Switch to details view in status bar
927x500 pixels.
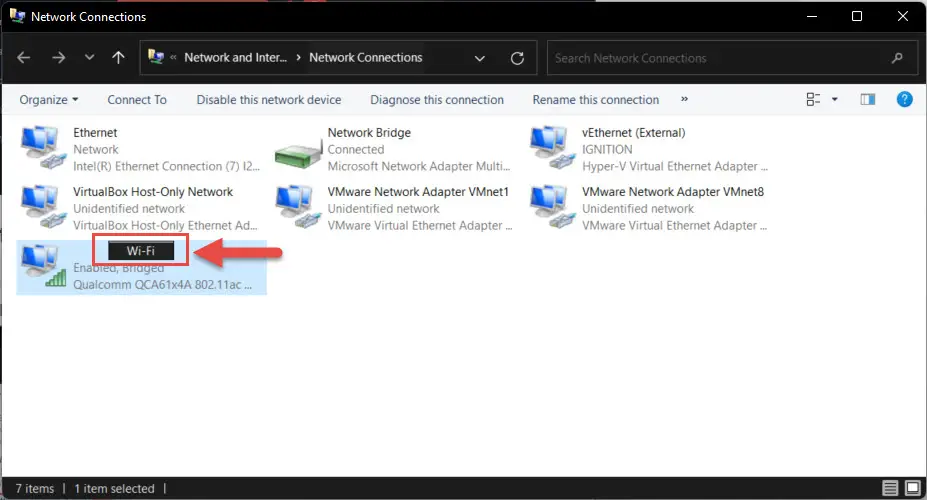pos(890,488)
